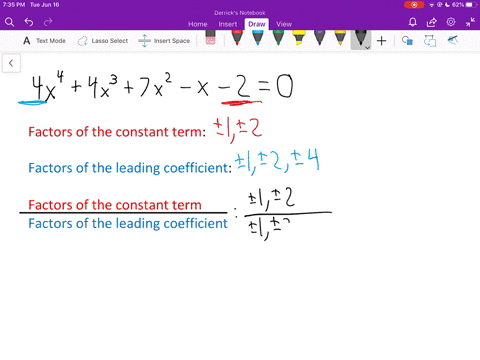Image resolution: width=480 pixels, height=360 pixels.
Task: Click "Factors of the leading coefficient:" blue text
Action: pyautogui.click(x=130, y=168)
